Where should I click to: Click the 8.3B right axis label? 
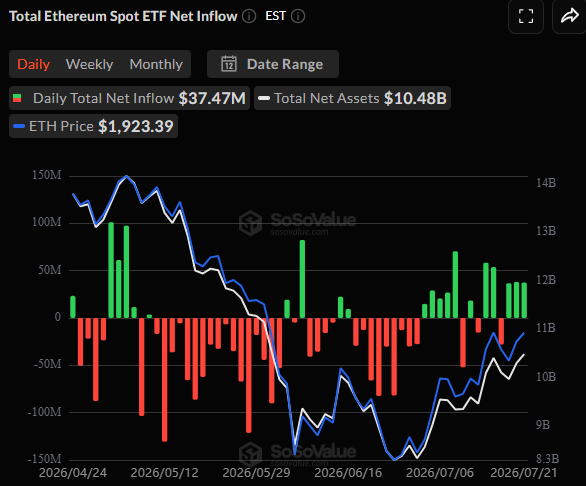pos(548,459)
